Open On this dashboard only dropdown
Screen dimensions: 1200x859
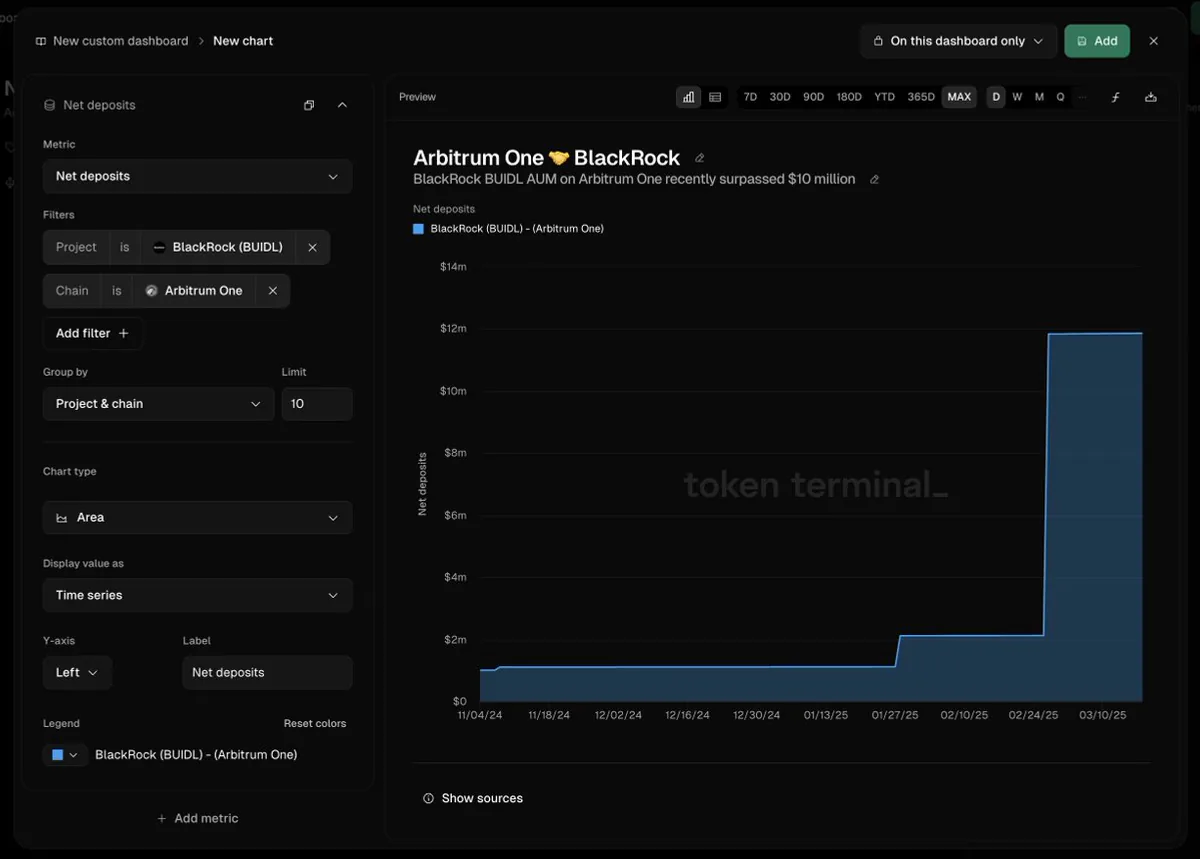coord(958,41)
